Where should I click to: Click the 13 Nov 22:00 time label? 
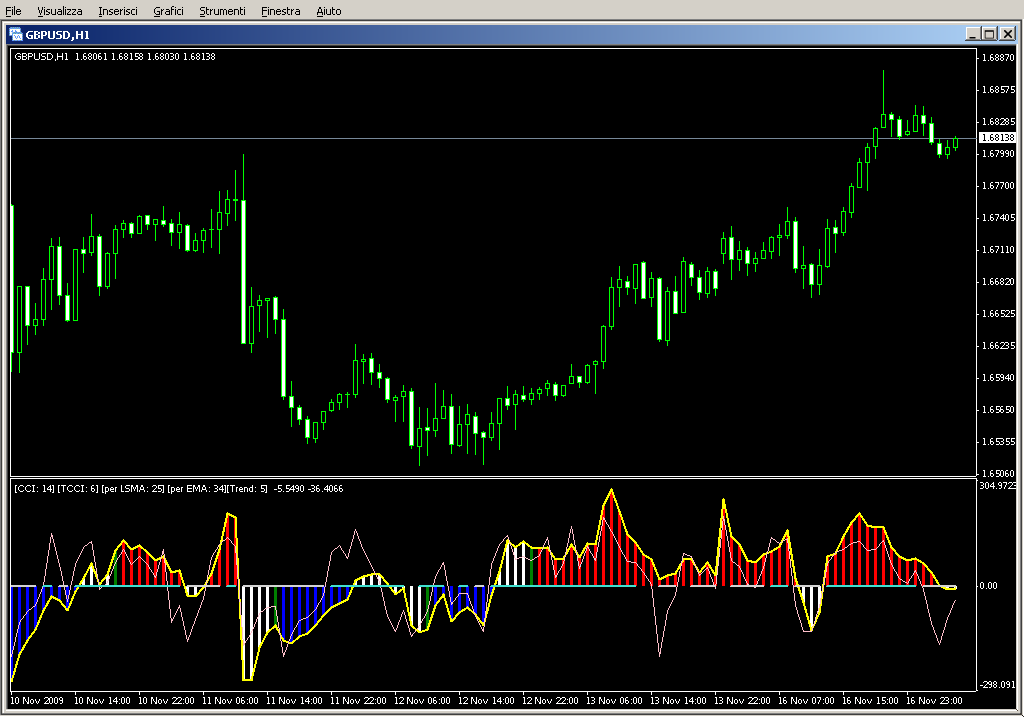point(742,701)
